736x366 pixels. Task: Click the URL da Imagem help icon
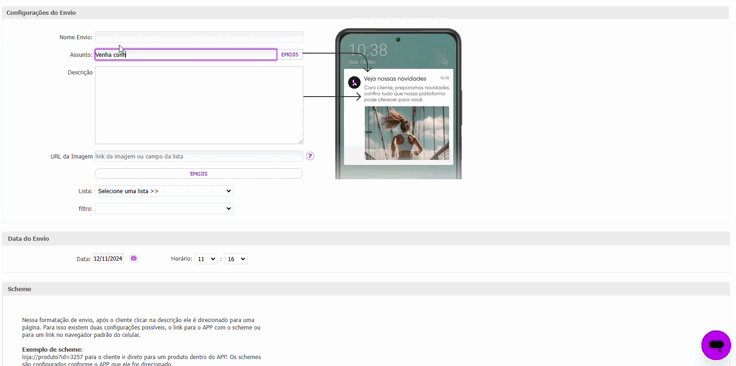310,156
